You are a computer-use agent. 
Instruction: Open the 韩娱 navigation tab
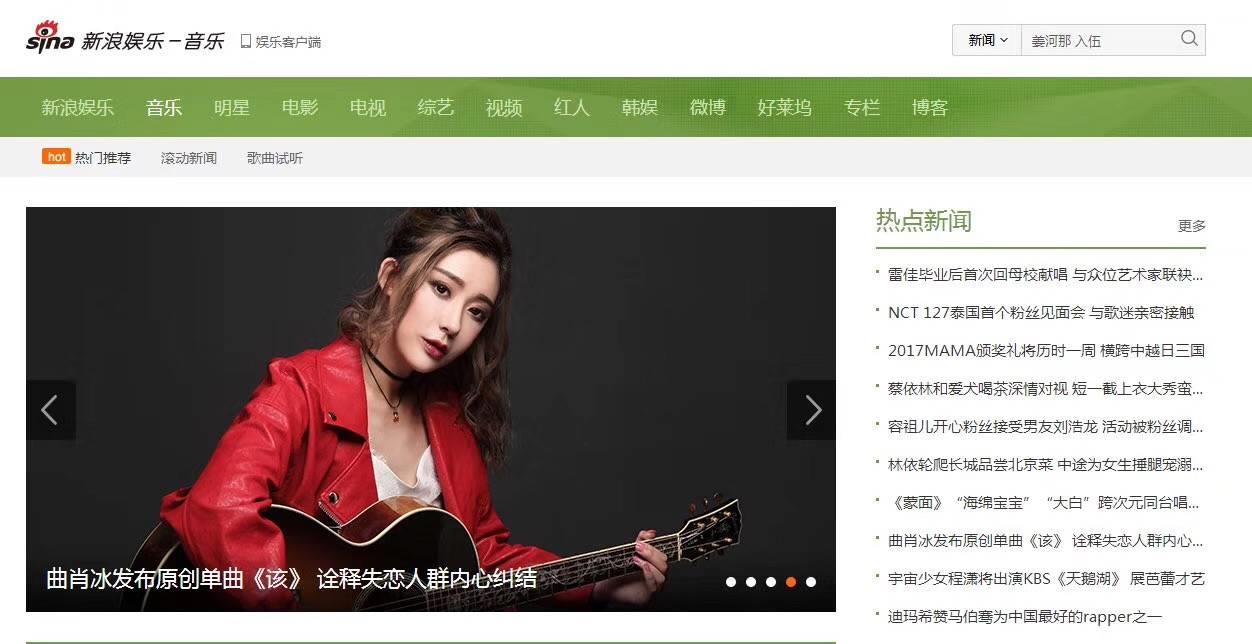pos(640,107)
